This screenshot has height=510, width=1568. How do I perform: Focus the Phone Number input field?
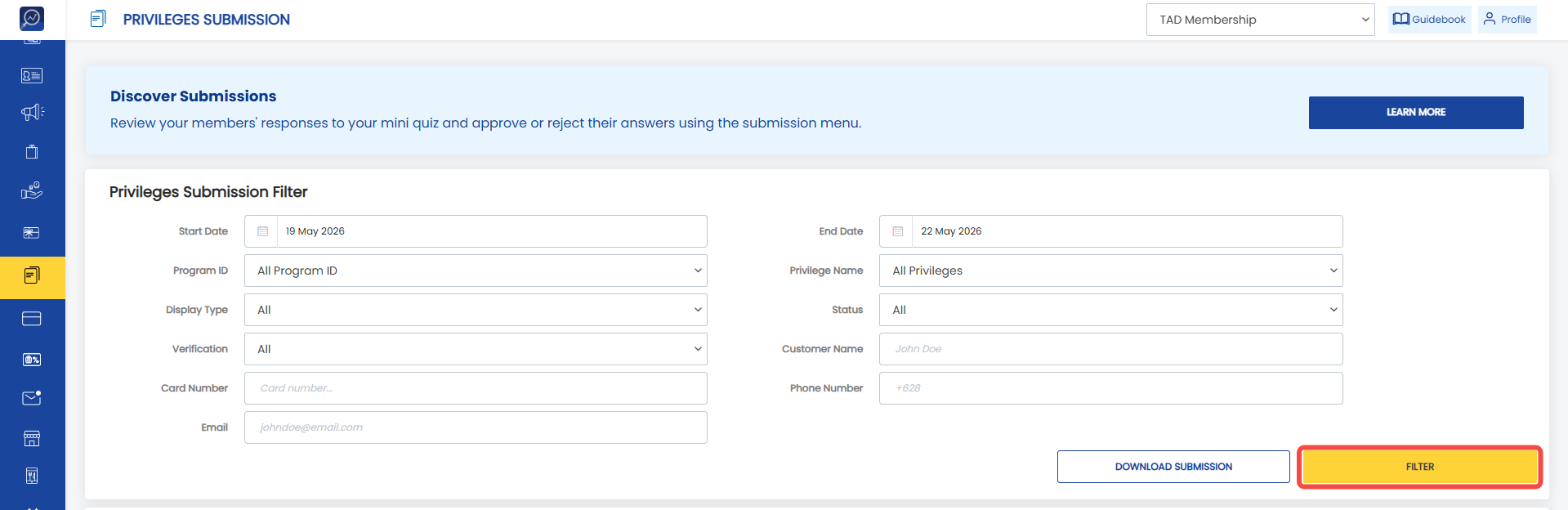[1110, 388]
